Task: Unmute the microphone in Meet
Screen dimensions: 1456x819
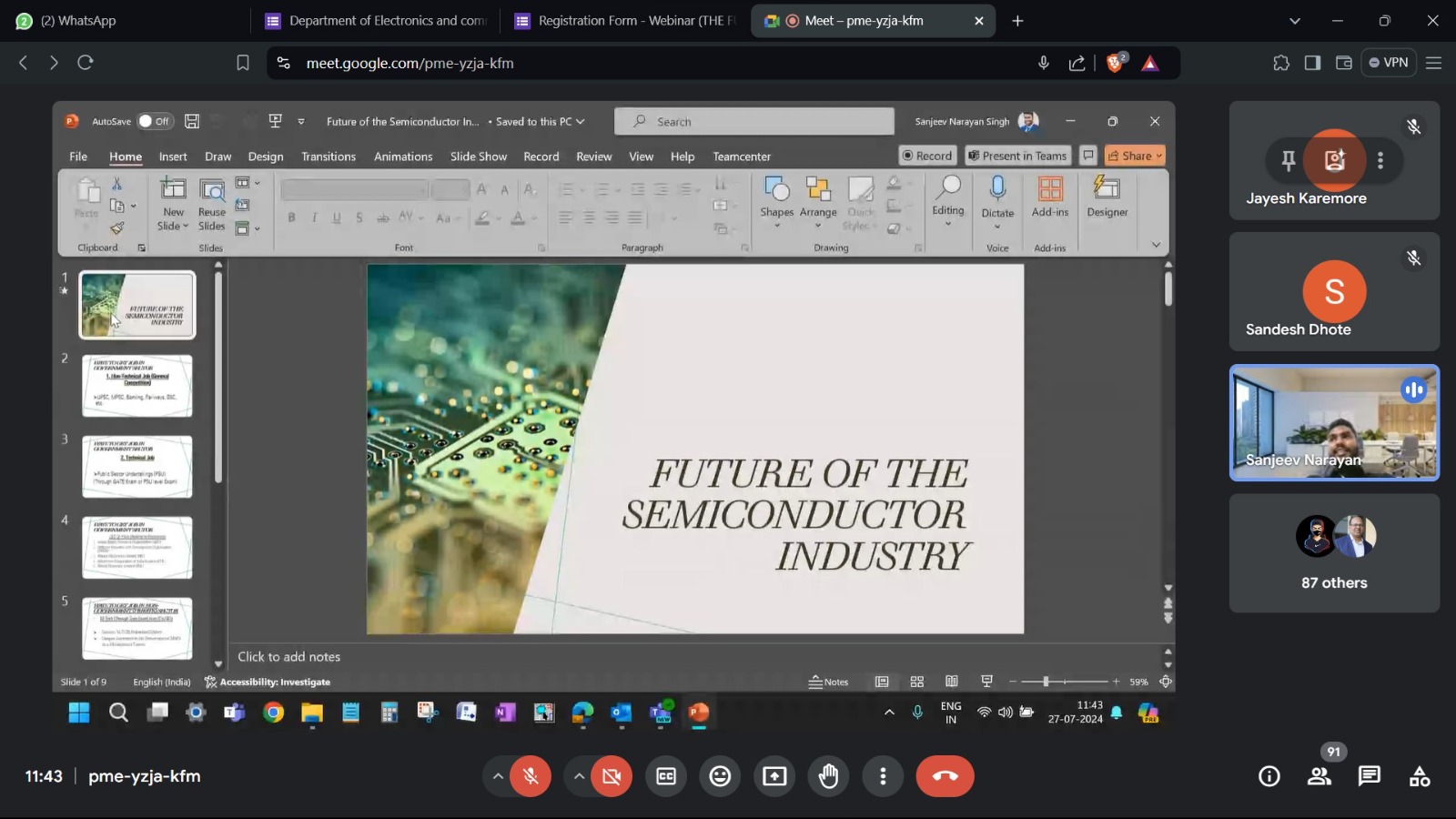Action: 531,775
